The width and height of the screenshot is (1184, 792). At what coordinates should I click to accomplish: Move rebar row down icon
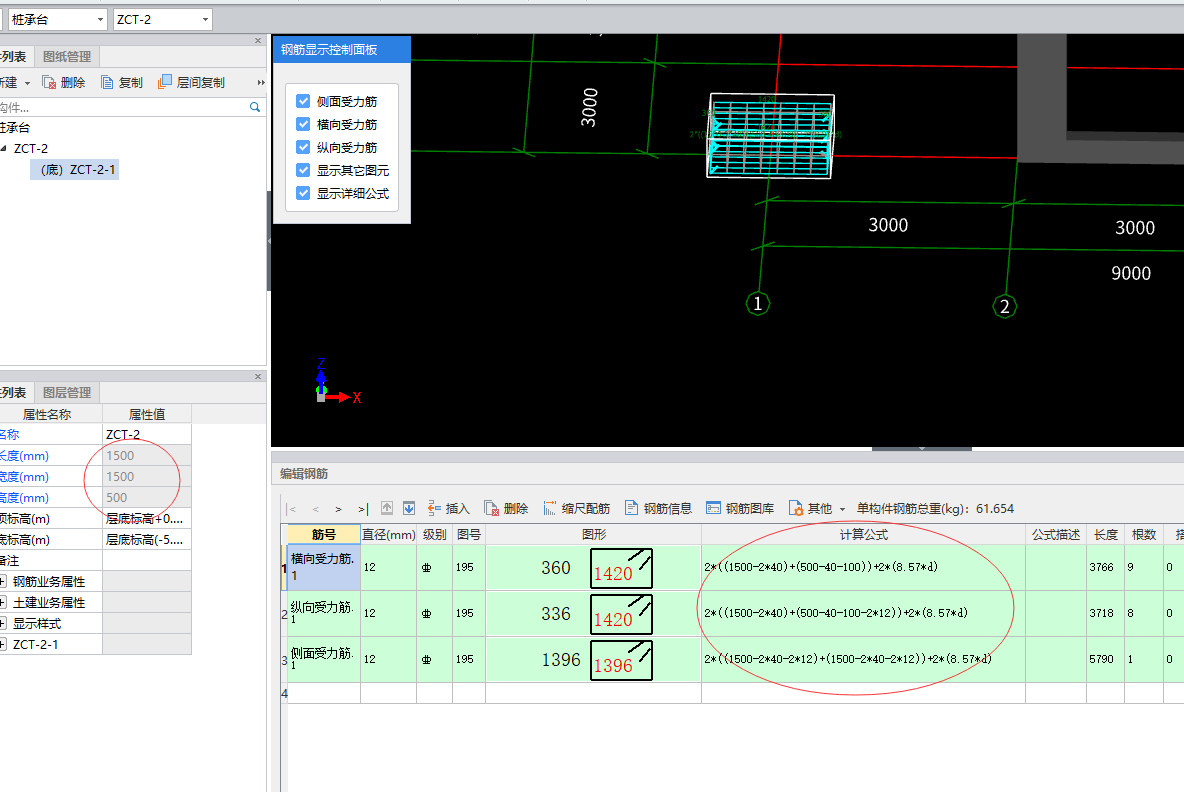[x=409, y=508]
